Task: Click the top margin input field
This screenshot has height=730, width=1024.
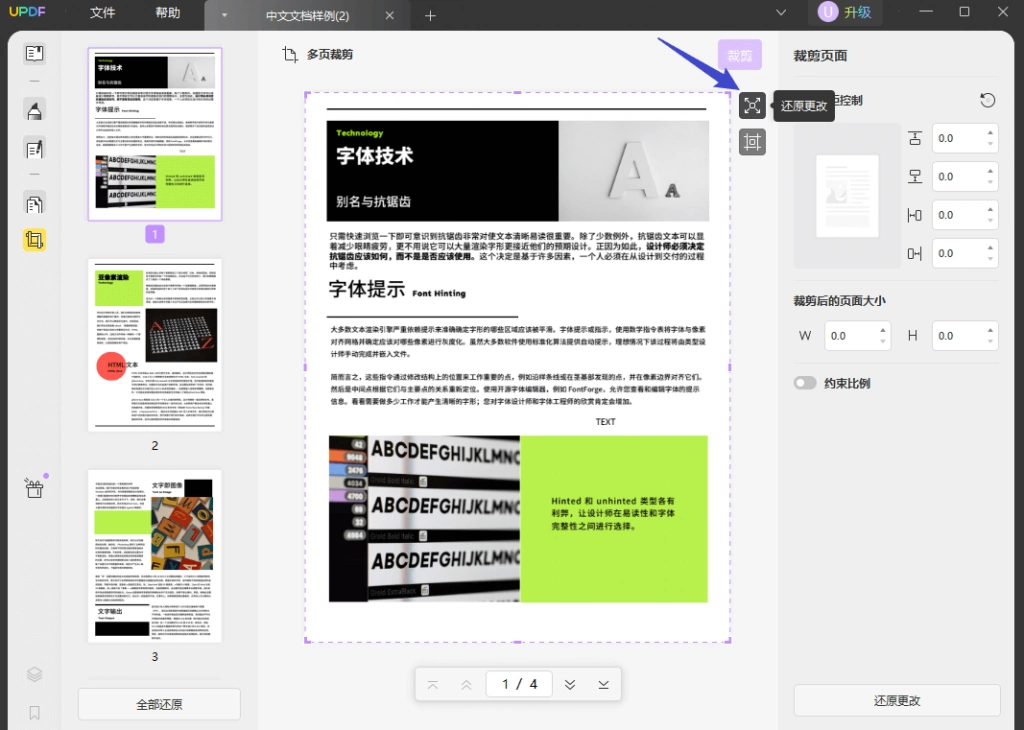Action: [x=965, y=138]
